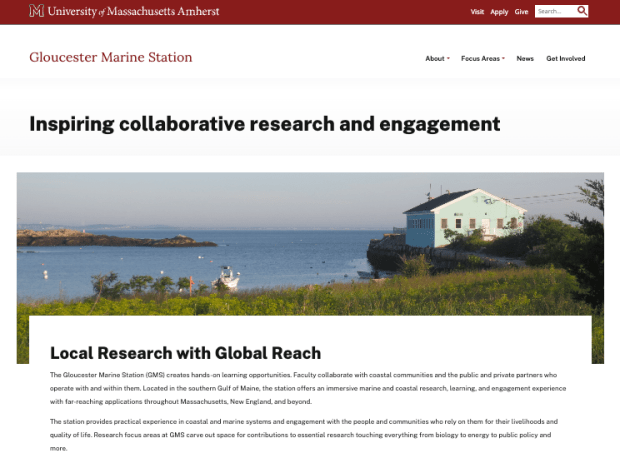Open the Give link

[521, 12]
